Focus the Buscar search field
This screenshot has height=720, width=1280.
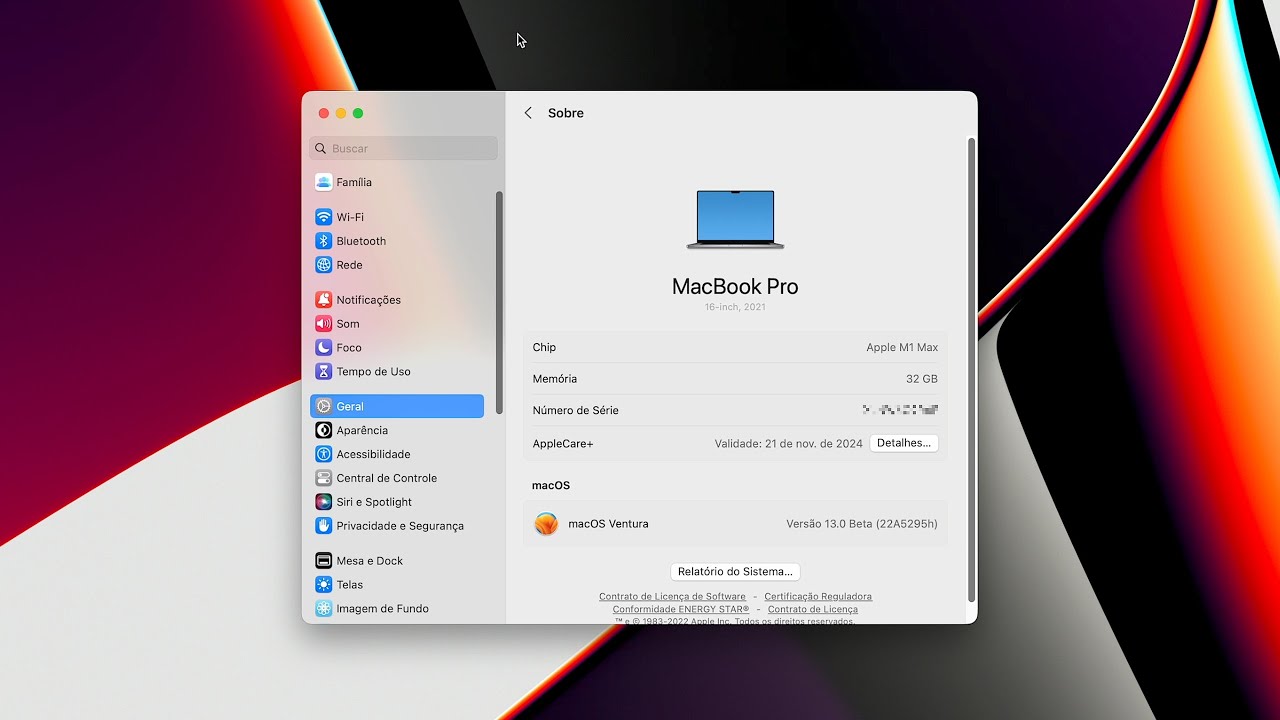click(x=403, y=148)
